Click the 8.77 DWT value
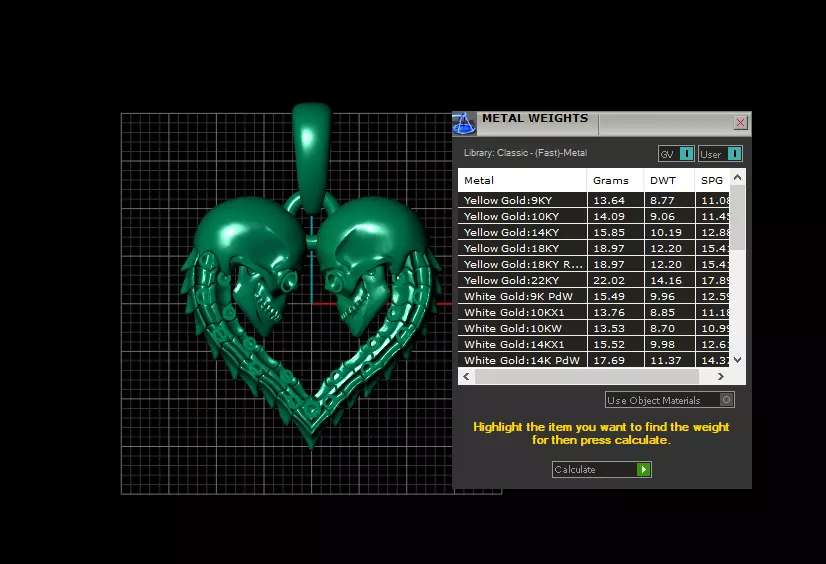The image size is (826, 564). (x=662, y=200)
